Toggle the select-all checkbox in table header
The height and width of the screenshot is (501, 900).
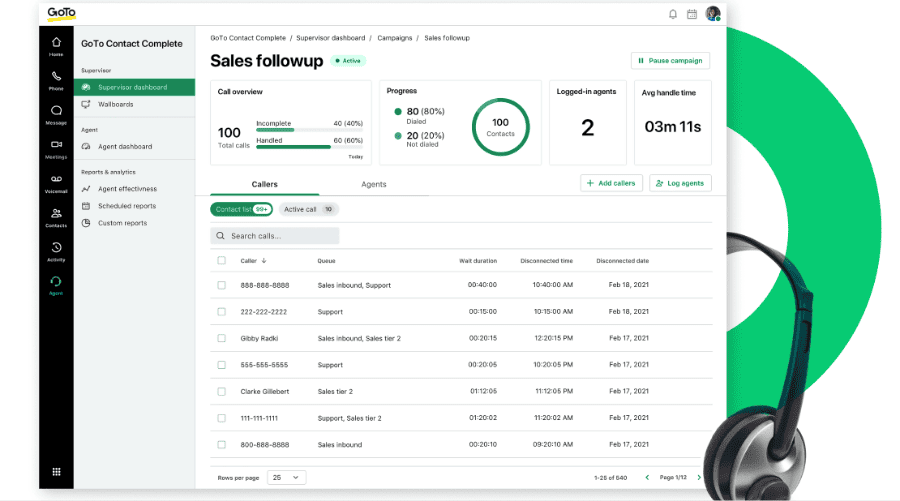click(221, 260)
